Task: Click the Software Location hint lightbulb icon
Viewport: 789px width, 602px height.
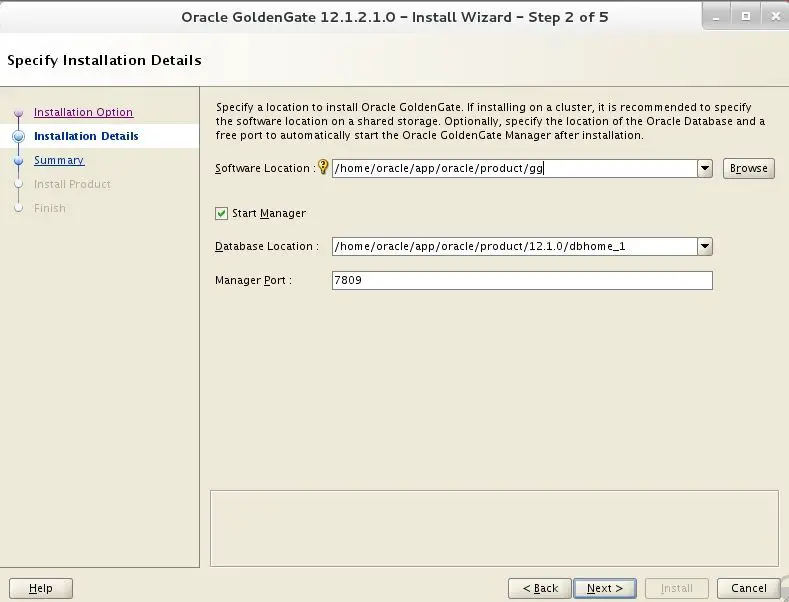Action: 323,167
